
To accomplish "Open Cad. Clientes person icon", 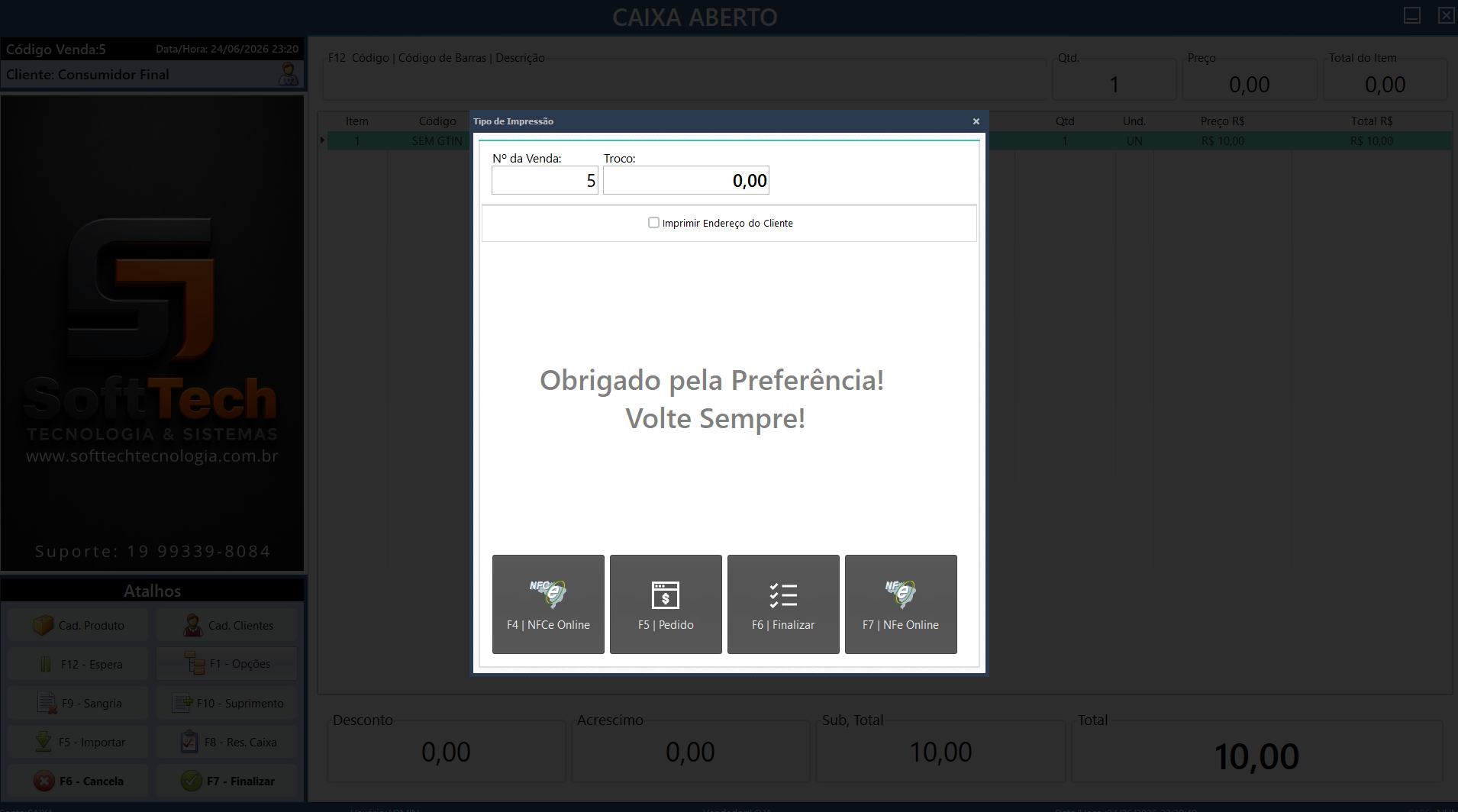I will pyautogui.click(x=193, y=625).
